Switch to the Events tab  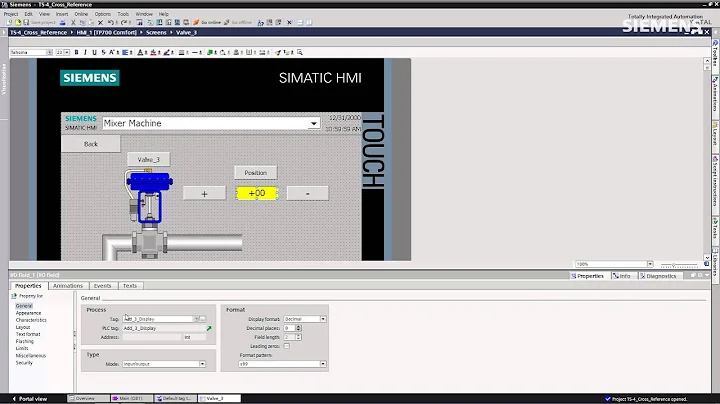102,286
